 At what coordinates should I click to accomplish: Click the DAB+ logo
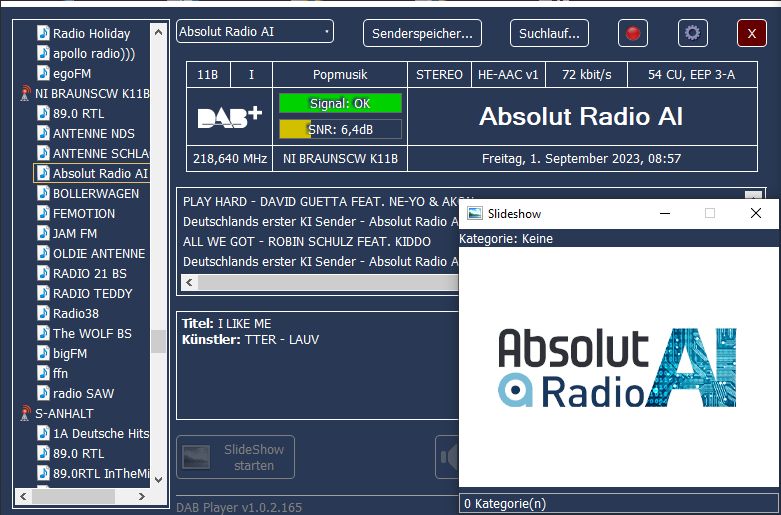229,116
